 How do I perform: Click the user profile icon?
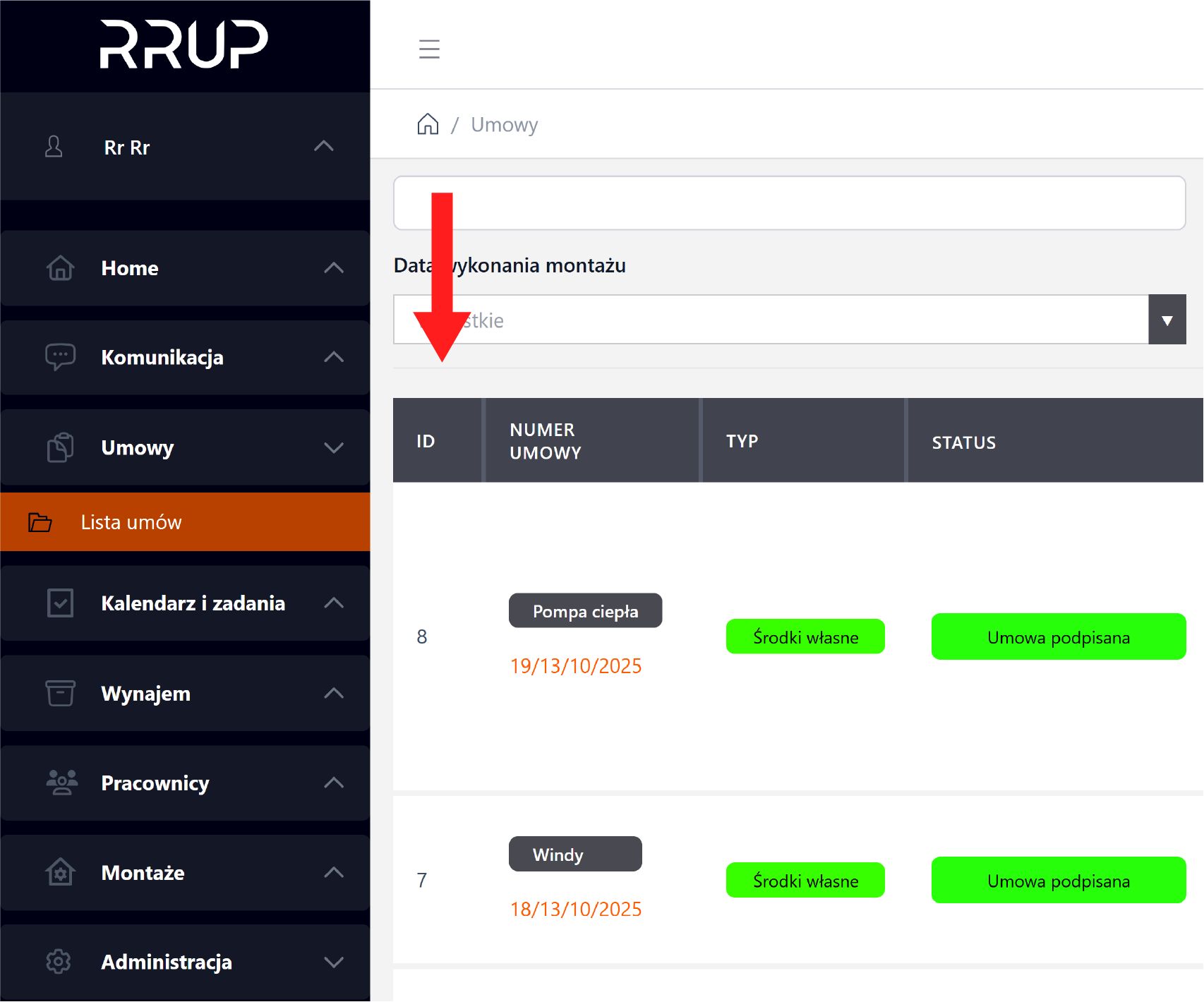tap(54, 147)
